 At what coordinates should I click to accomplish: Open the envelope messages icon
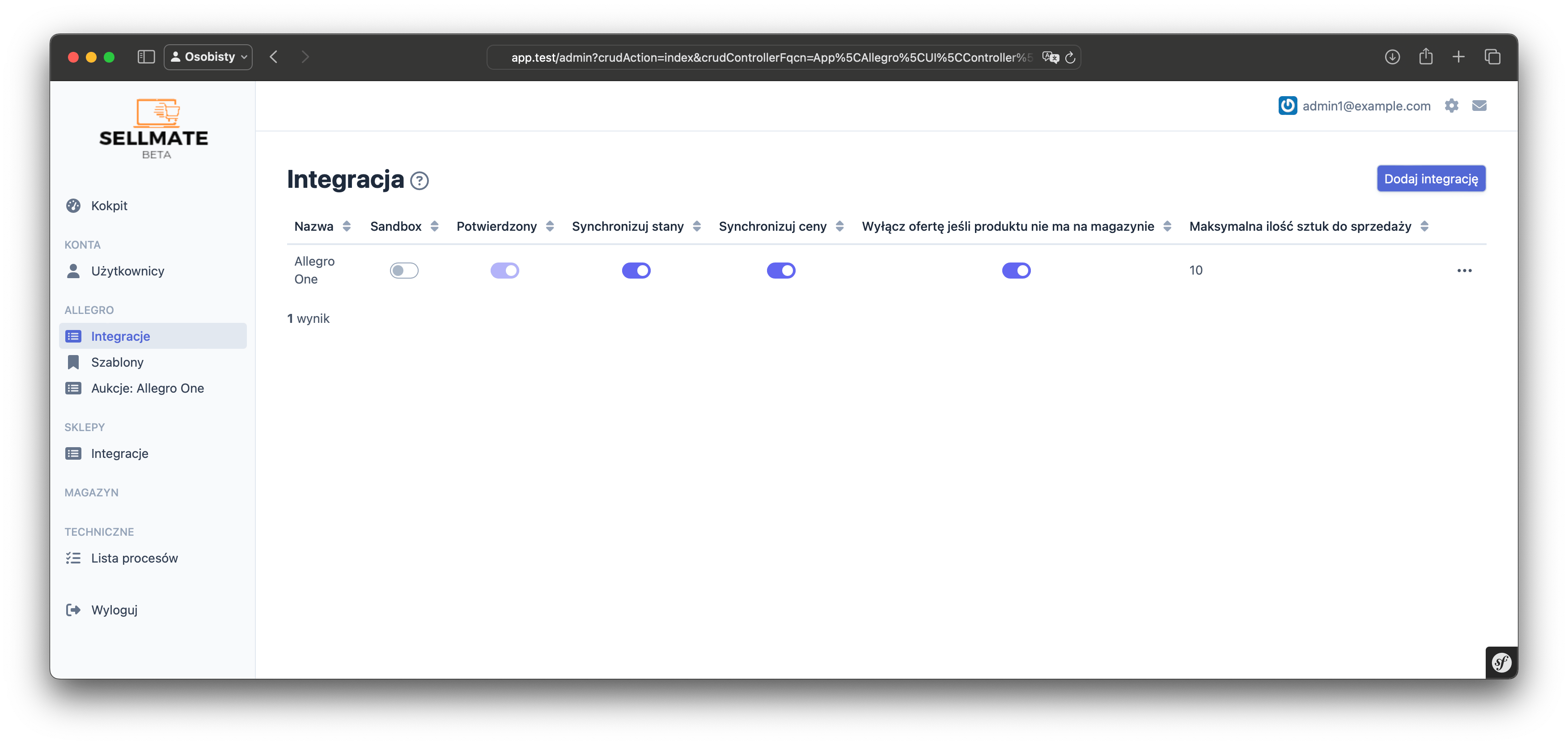tap(1479, 106)
